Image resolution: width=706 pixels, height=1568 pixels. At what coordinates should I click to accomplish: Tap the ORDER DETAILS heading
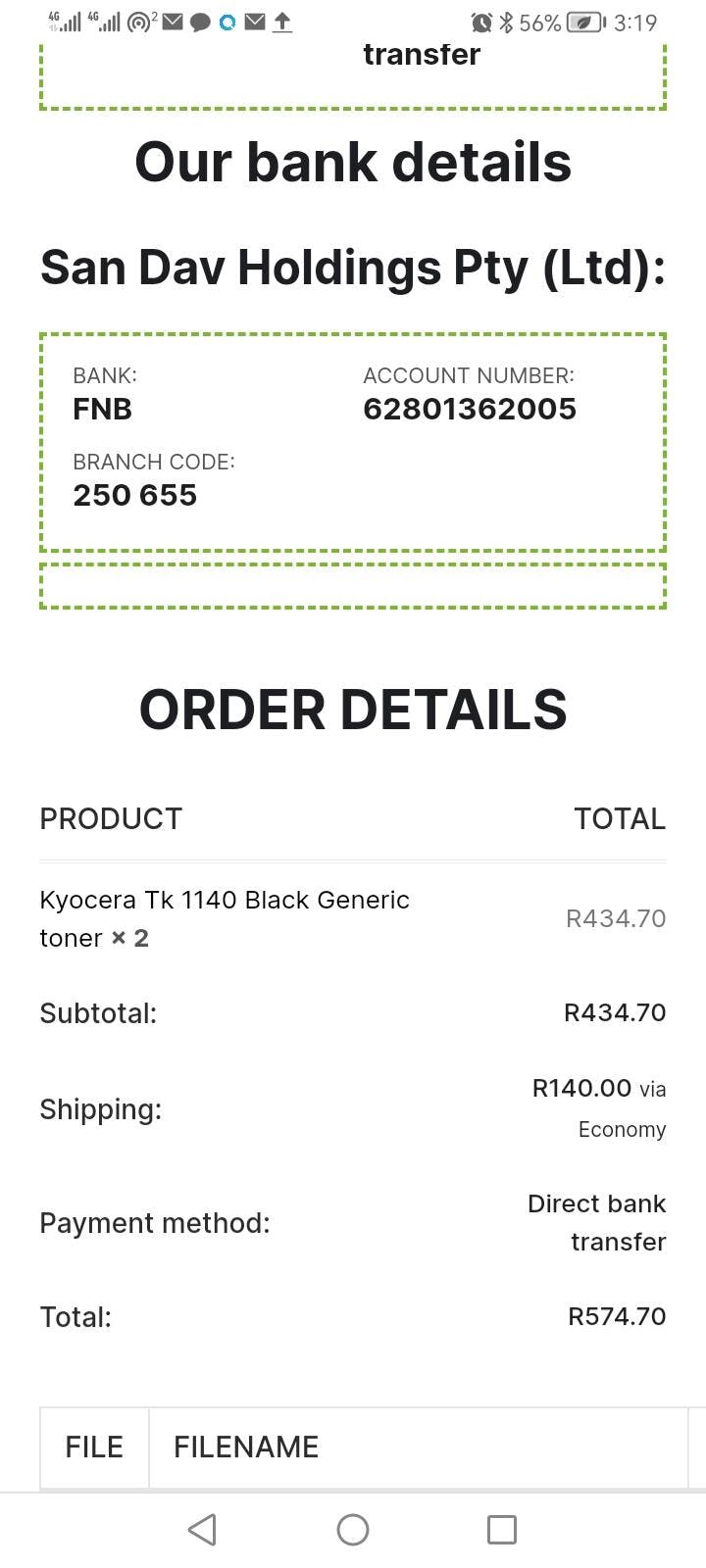(x=353, y=710)
